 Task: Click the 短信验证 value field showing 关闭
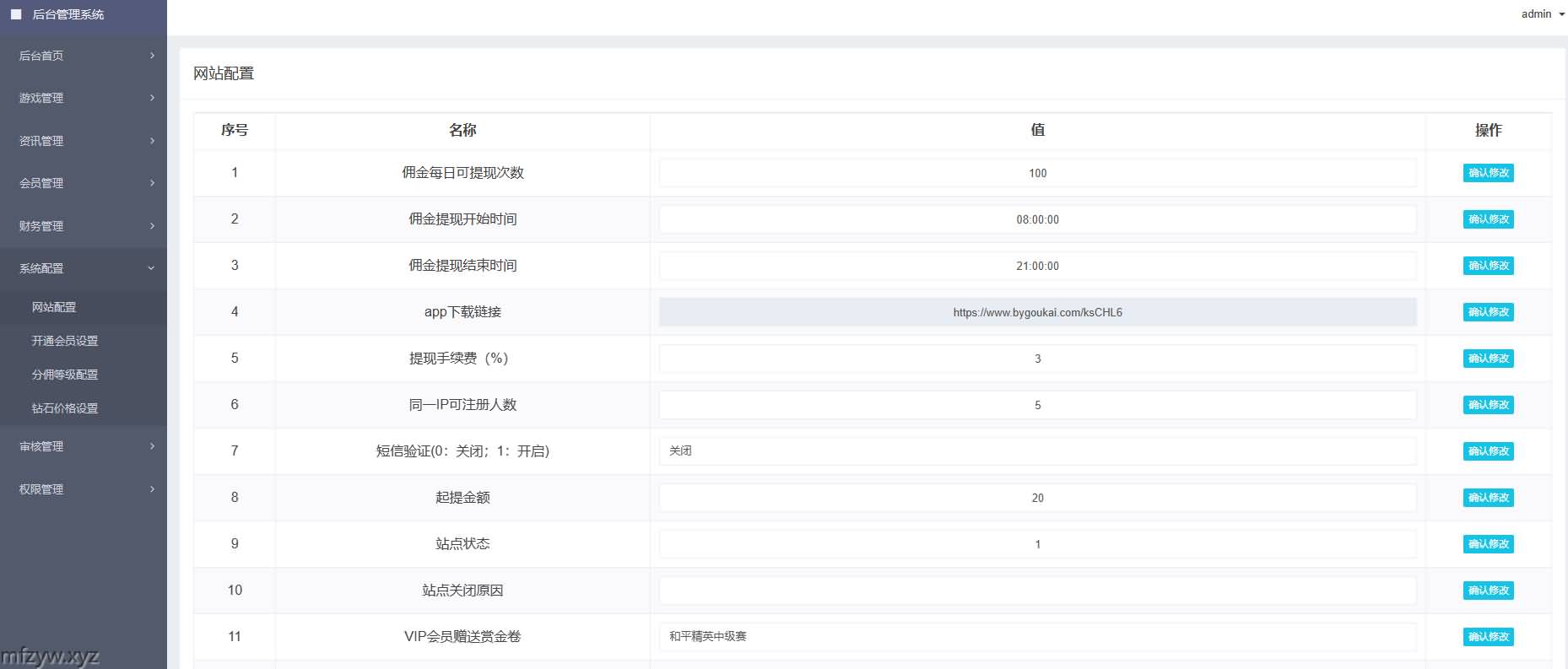(1036, 451)
